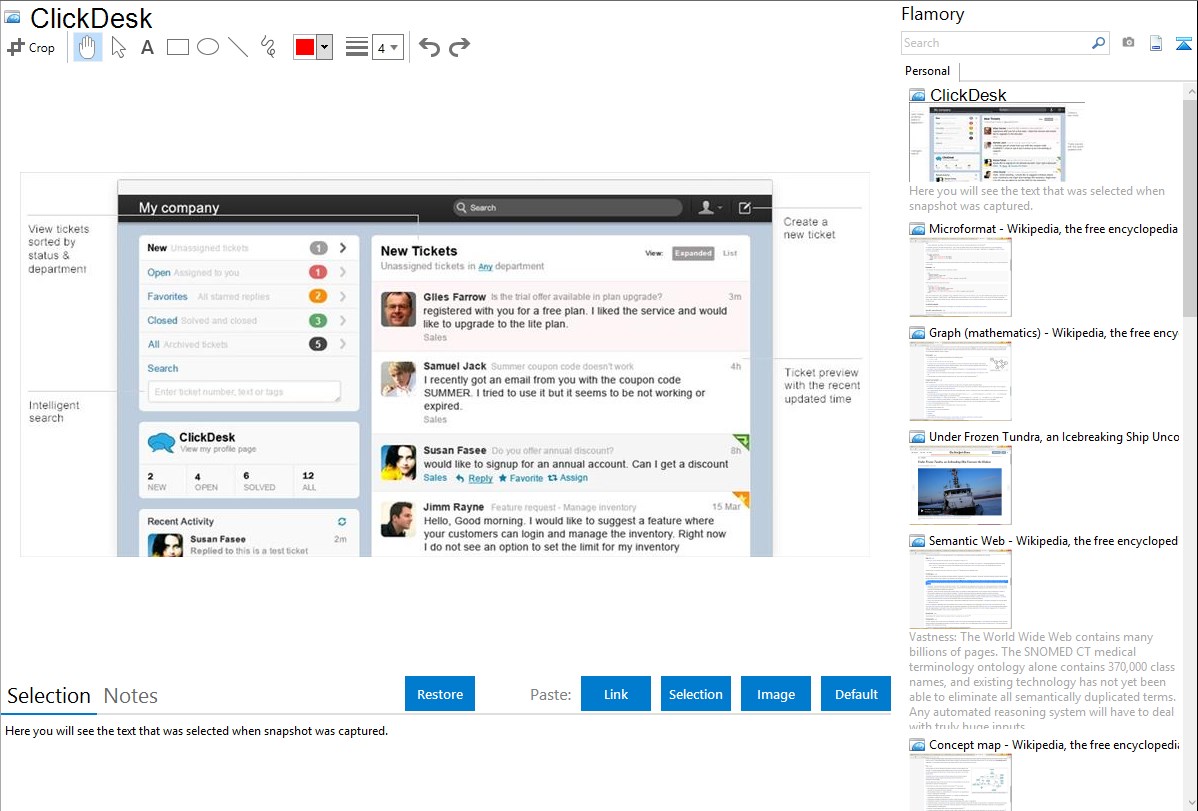The width and height of the screenshot is (1198, 811).
Task: Open the line thickness dropdown
Action: (387, 47)
